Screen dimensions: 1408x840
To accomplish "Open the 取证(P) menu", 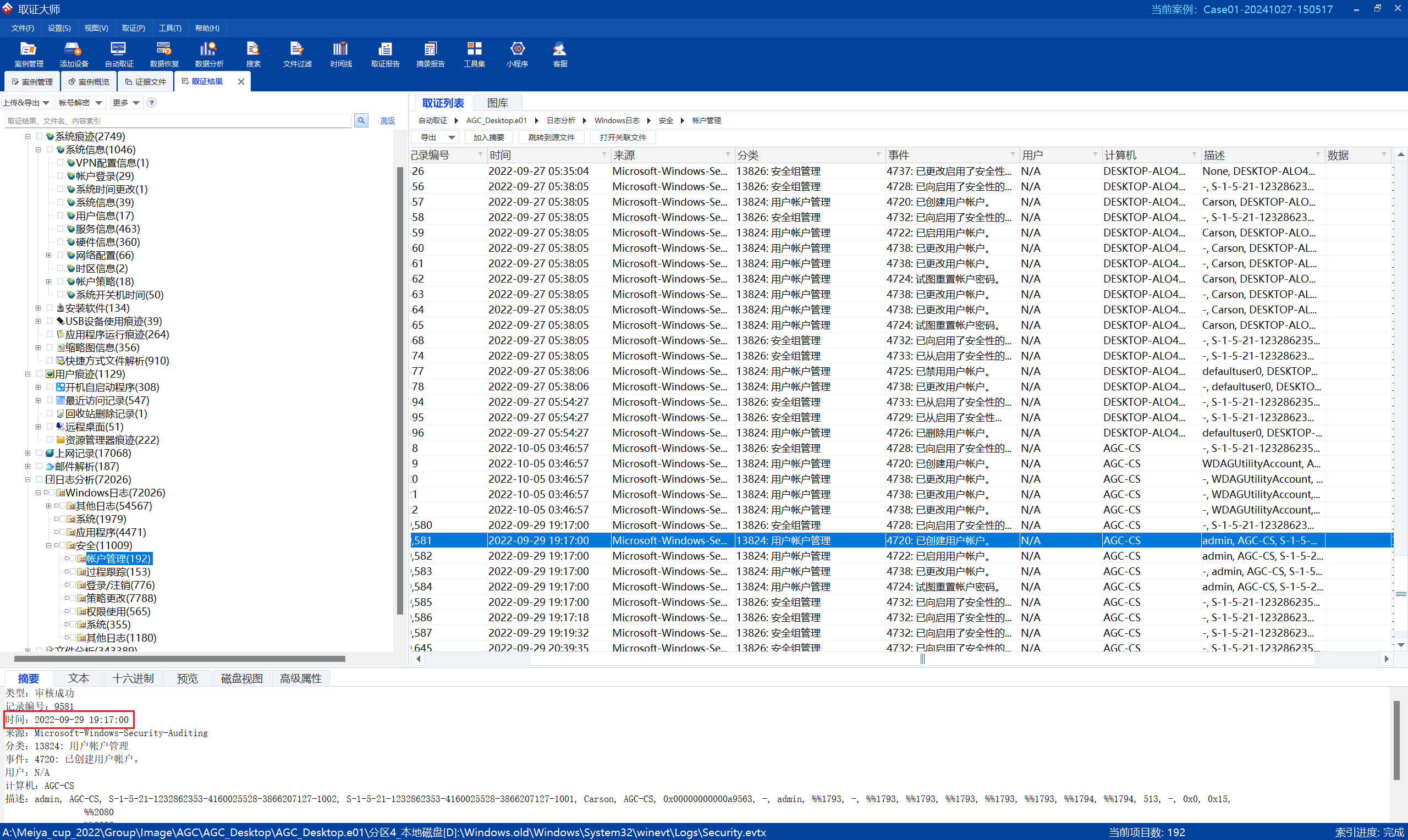I will click(133, 27).
